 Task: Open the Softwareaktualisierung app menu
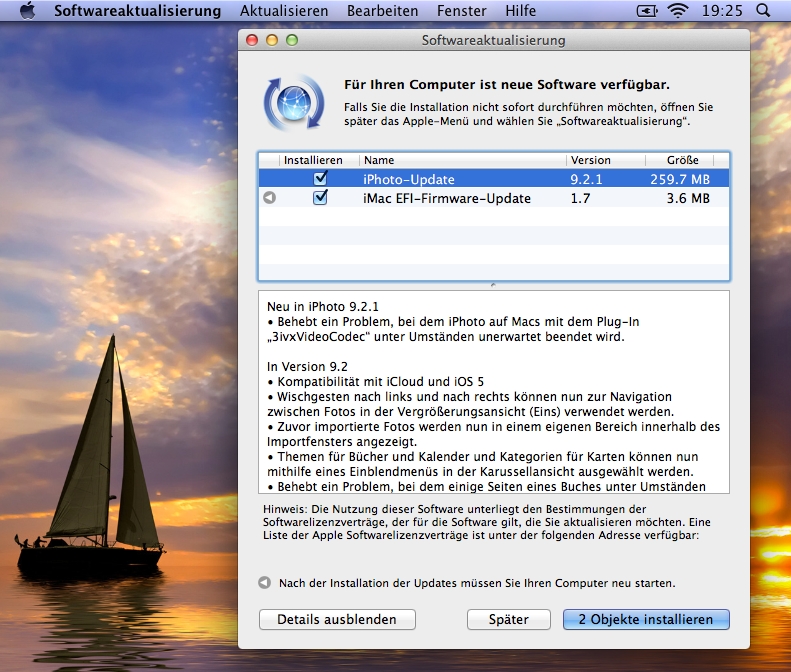[137, 11]
